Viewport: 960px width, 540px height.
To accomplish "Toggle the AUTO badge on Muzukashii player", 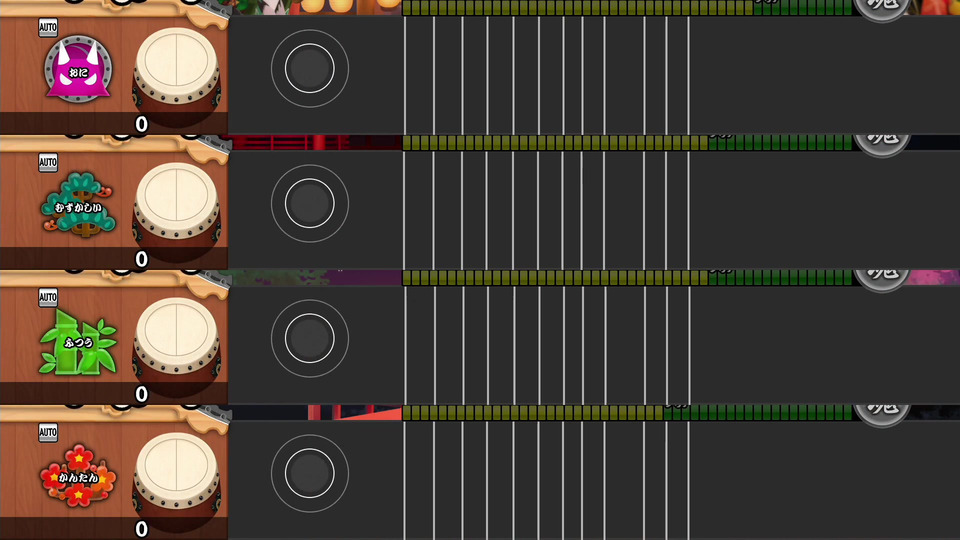I will click(48, 163).
